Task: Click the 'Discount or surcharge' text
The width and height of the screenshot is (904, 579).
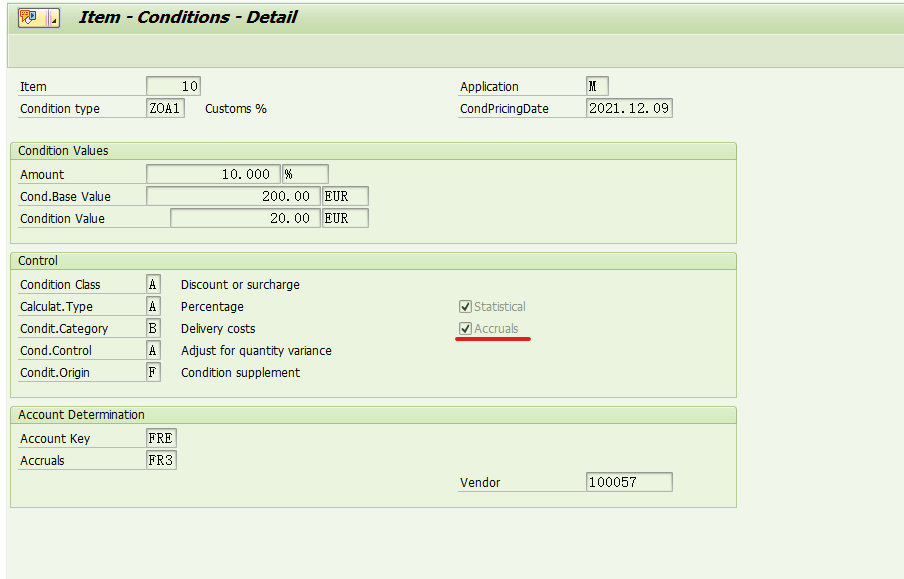Action: (240, 285)
